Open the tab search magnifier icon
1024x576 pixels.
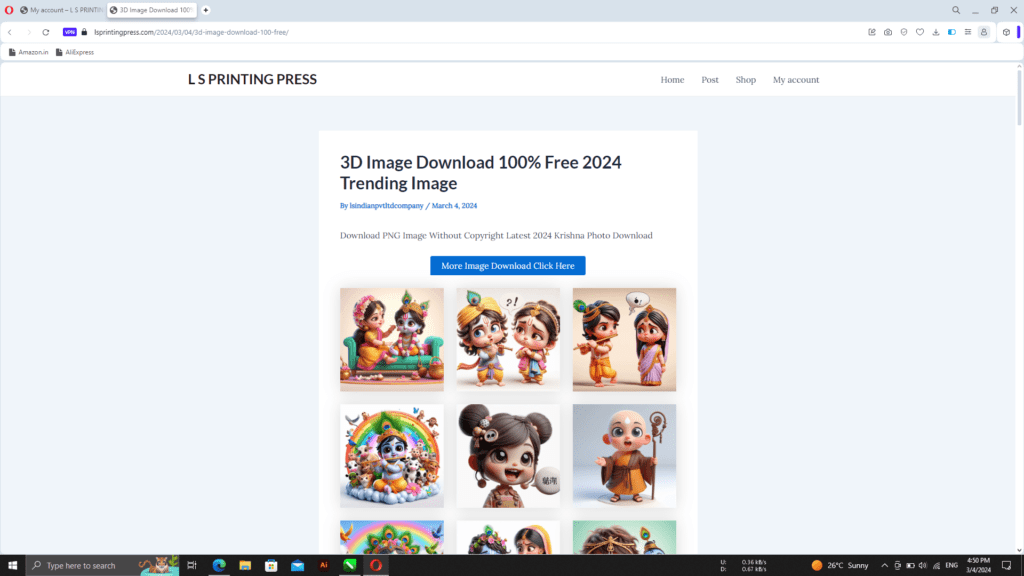tap(955, 10)
